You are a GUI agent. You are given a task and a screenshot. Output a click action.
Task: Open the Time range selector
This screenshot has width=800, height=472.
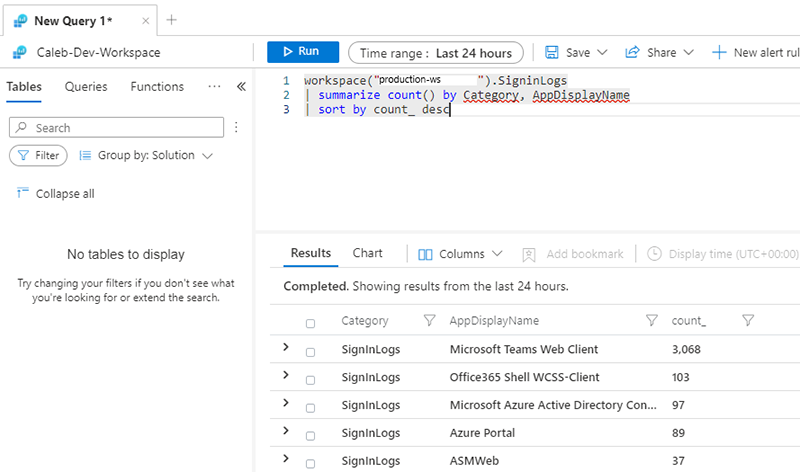click(436, 53)
